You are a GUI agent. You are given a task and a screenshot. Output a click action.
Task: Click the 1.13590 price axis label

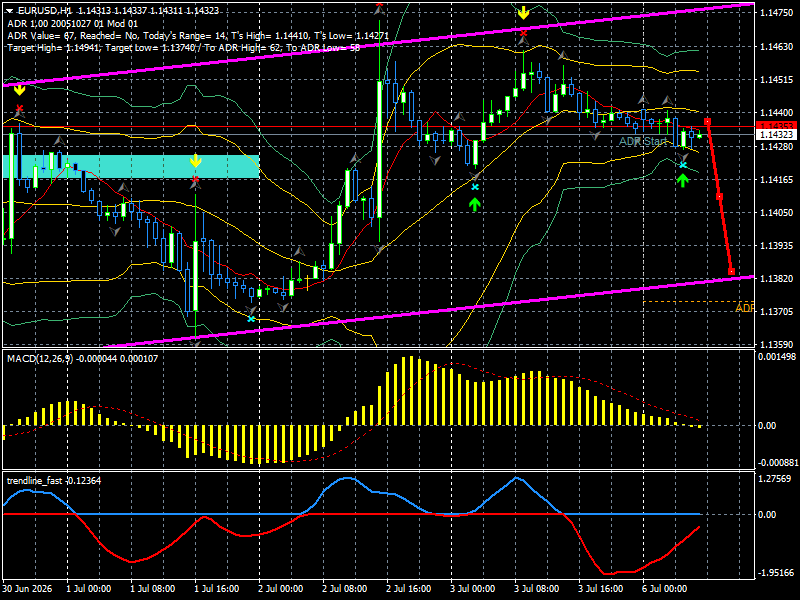coord(776,345)
